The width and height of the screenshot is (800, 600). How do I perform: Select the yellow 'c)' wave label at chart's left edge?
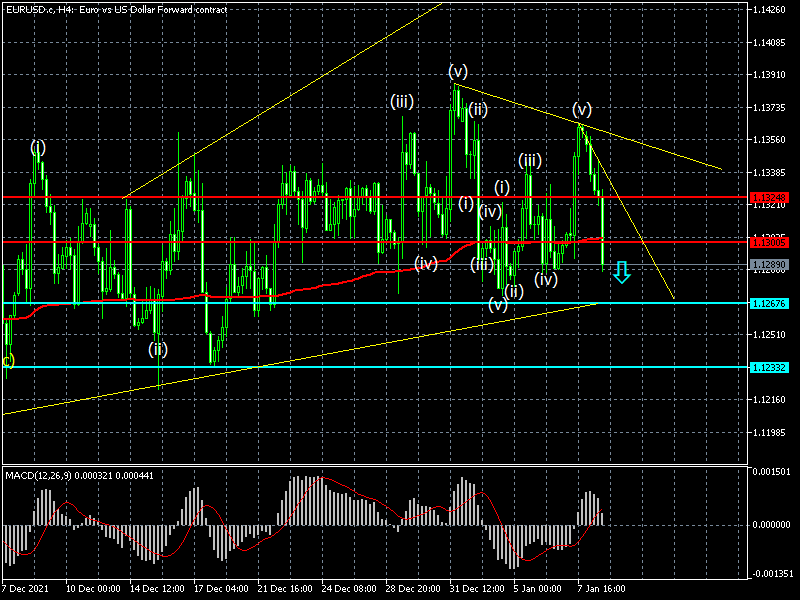8,361
